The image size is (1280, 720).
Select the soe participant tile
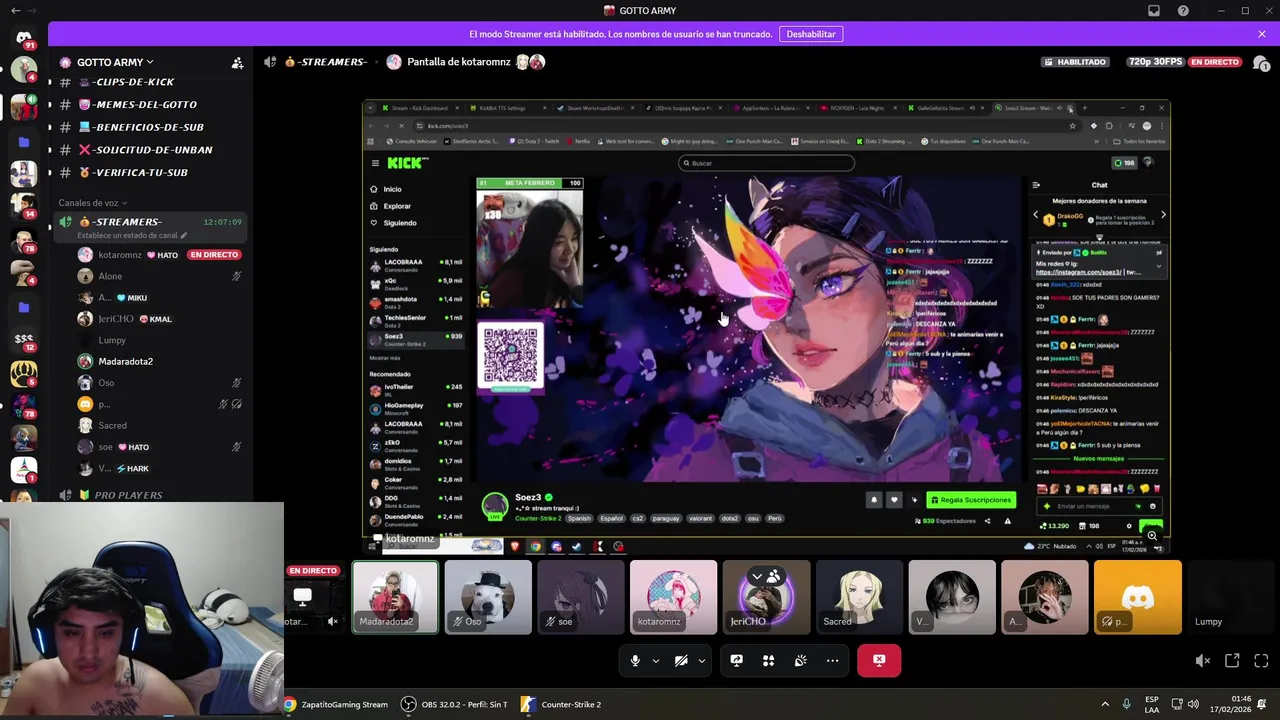(x=581, y=597)
